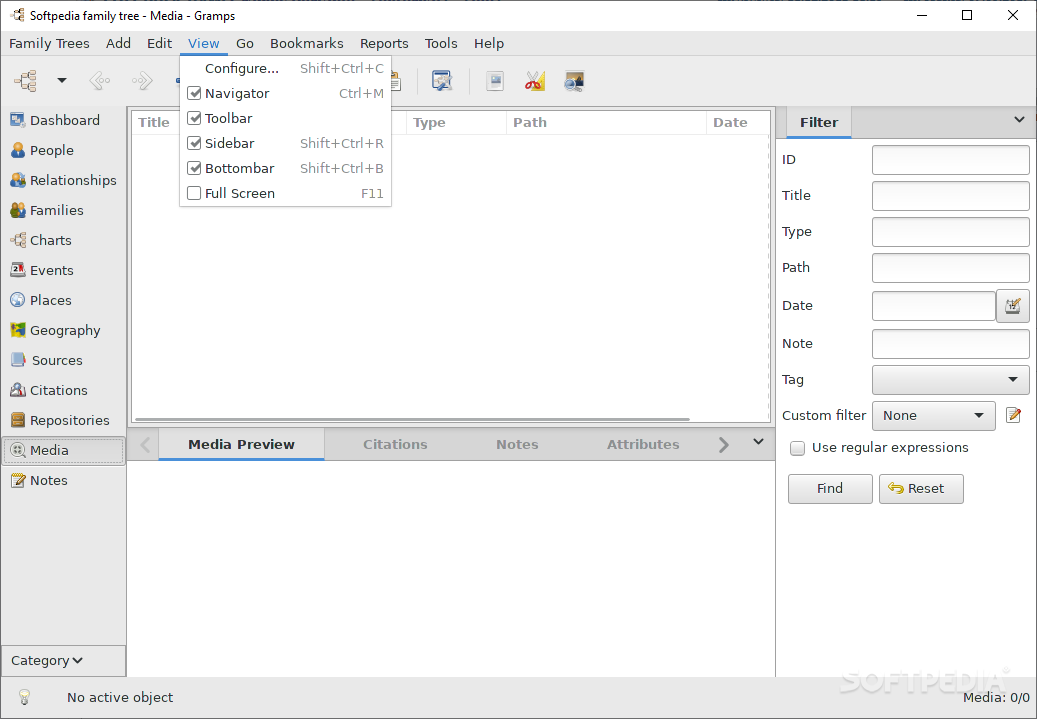This screenshot has width=1037, height=719.
Task: Click the media list horizontal scrollbar
Action: [x=412, y=419]
